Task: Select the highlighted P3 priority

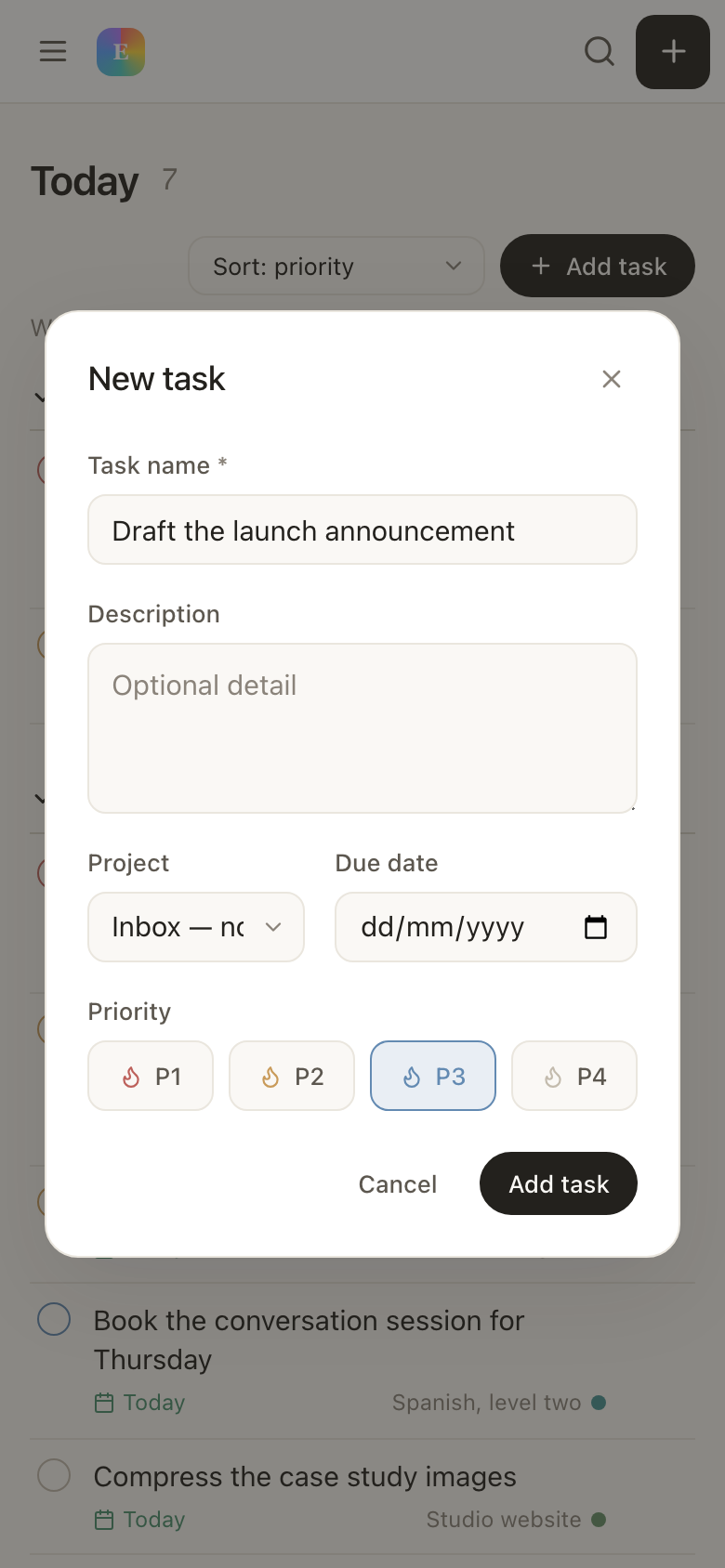Action: click(433, 1076)
